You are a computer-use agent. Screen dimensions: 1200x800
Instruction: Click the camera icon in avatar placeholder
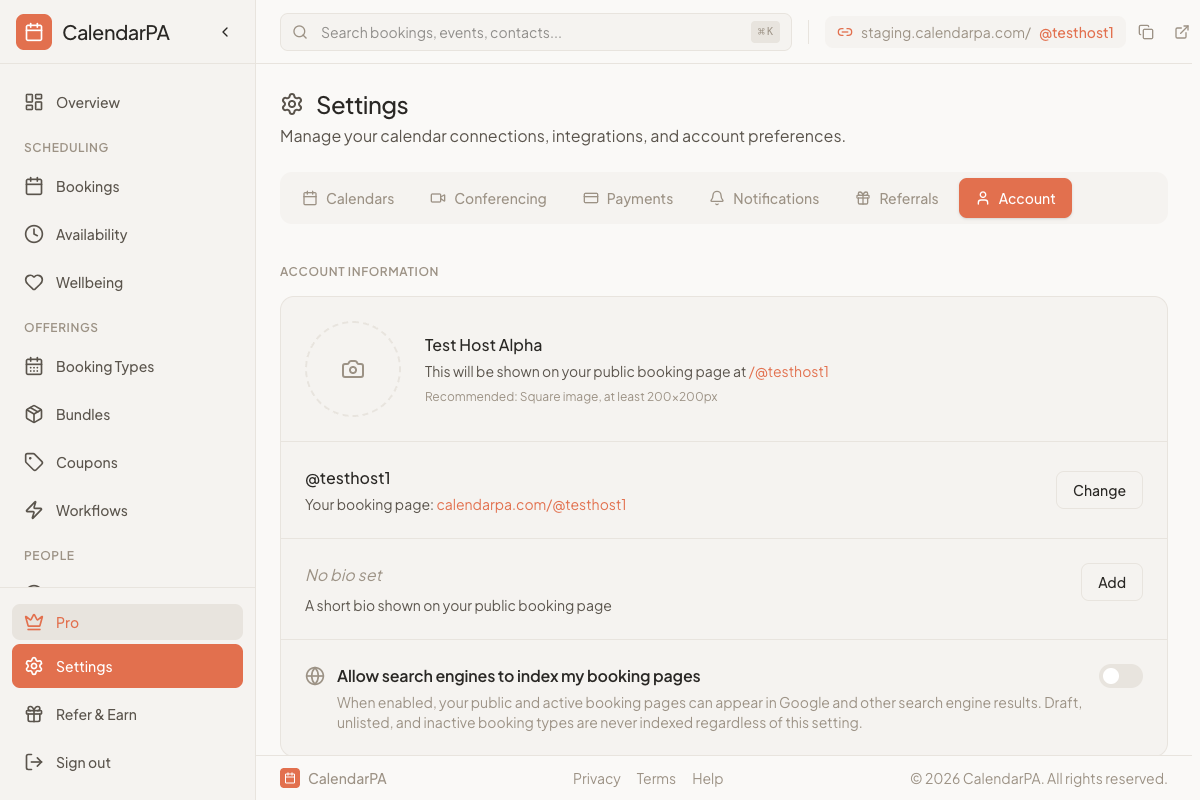tap(353, 369)
